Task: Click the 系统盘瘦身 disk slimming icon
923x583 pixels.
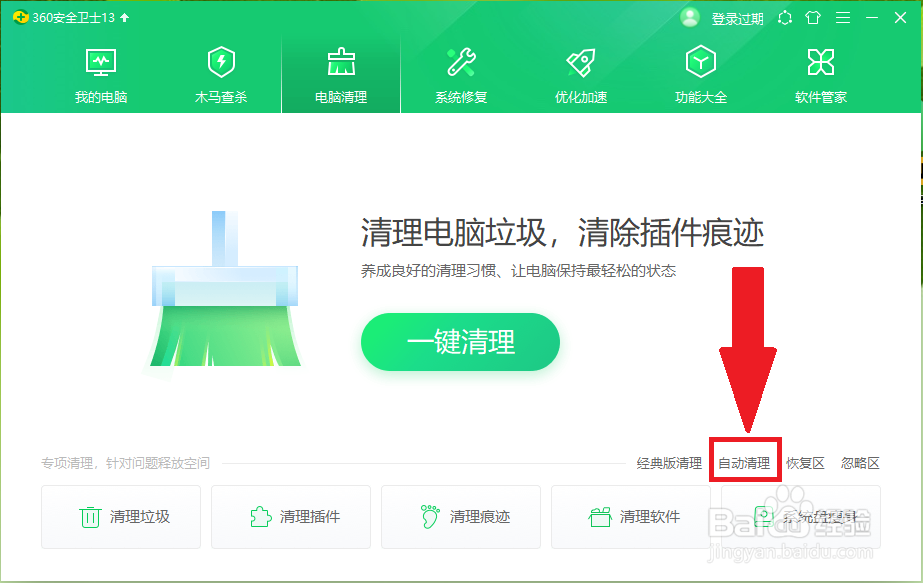Action: [765, 516]
